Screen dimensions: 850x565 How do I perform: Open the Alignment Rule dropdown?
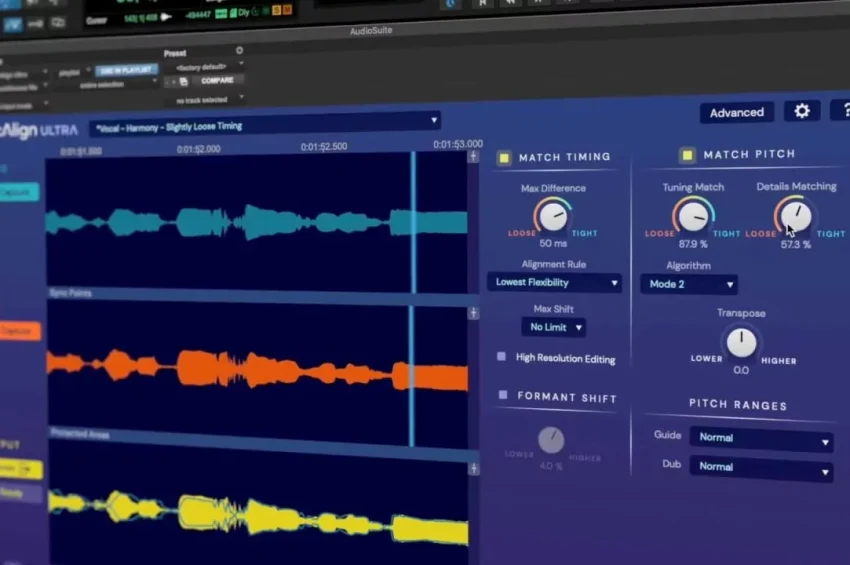coord(554,283)
